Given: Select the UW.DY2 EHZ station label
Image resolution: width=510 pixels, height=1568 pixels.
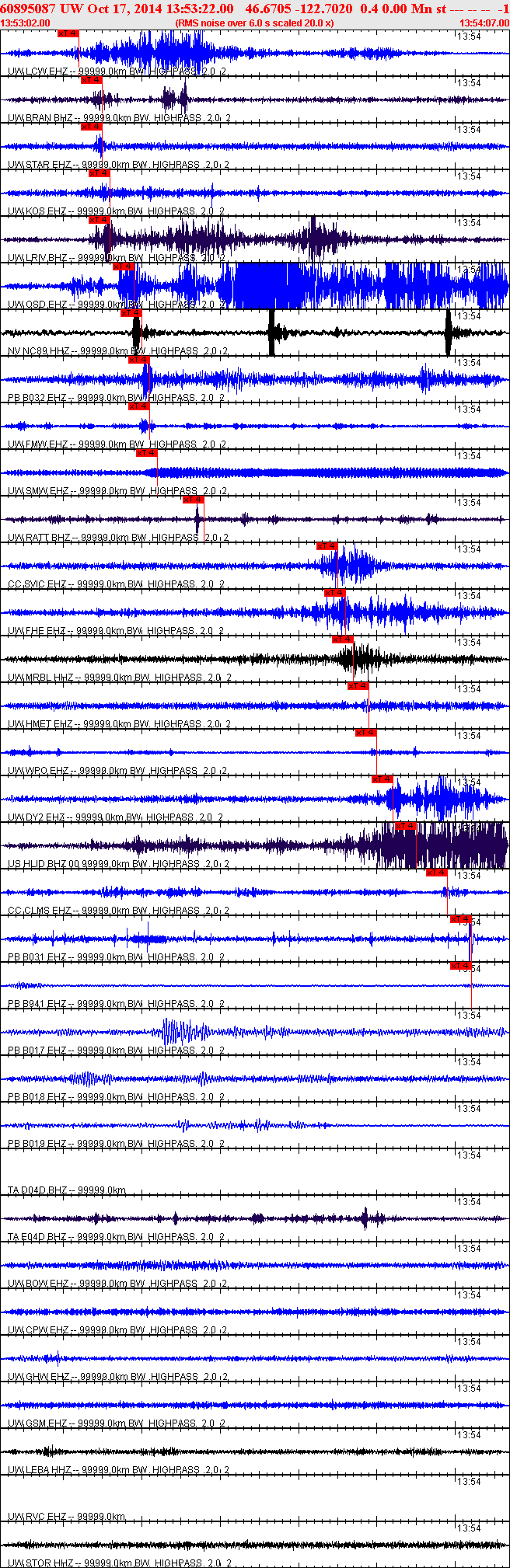Looking at the screenshot, I should pos(37,817).
